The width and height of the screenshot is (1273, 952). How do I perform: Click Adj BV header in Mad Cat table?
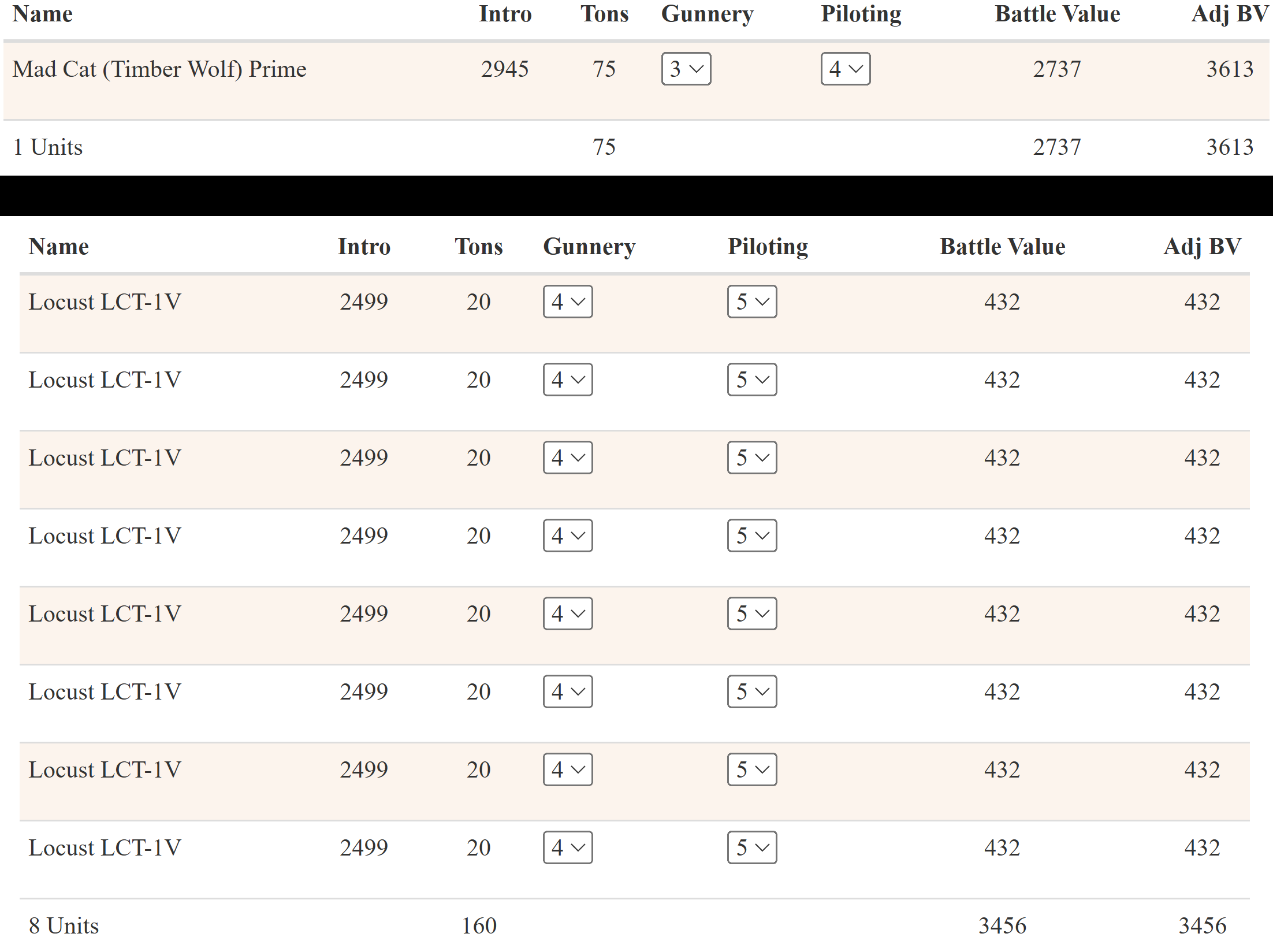[1230, 14]
